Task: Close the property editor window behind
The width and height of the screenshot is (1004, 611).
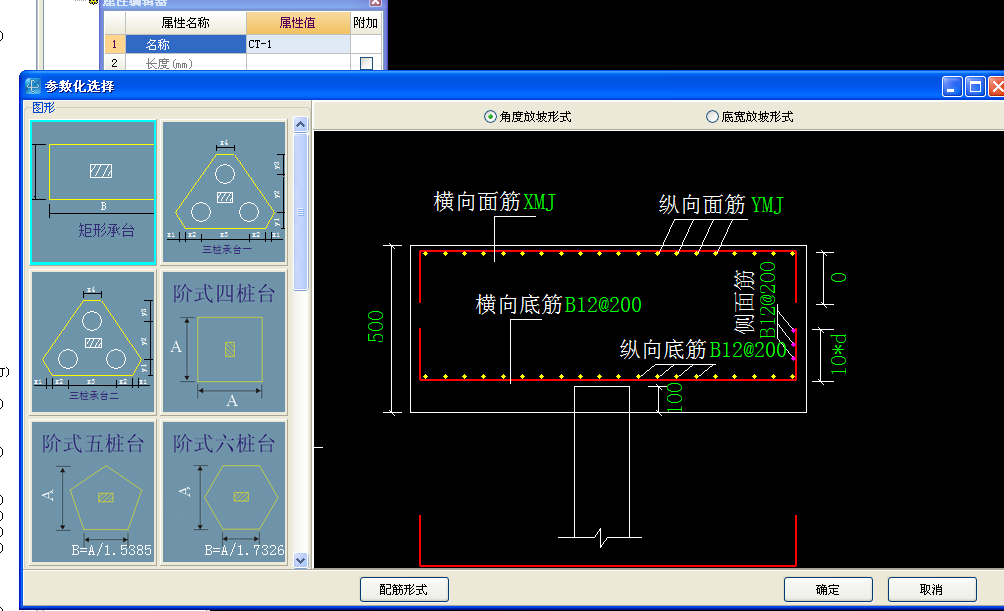Action: point(376,3)
